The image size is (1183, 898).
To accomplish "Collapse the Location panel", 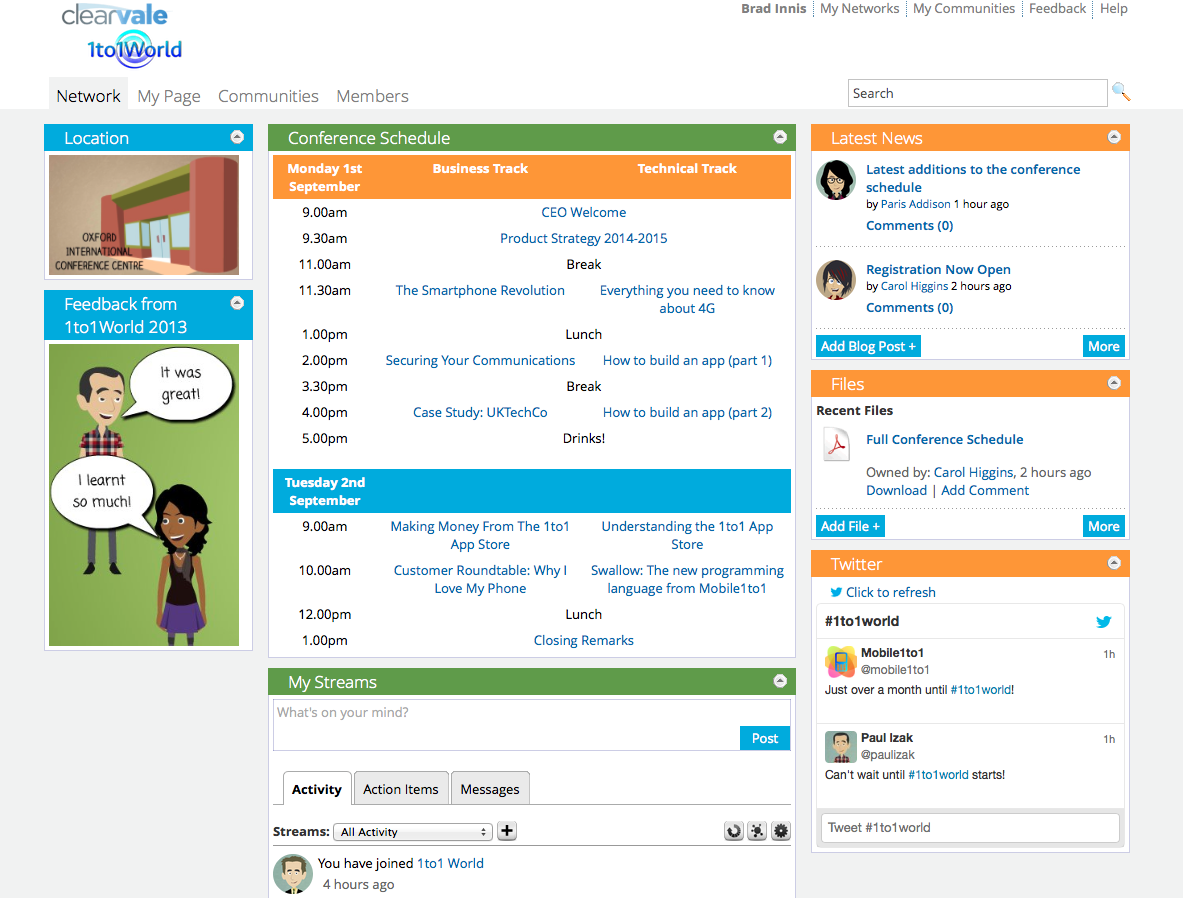I will (237, 137).
